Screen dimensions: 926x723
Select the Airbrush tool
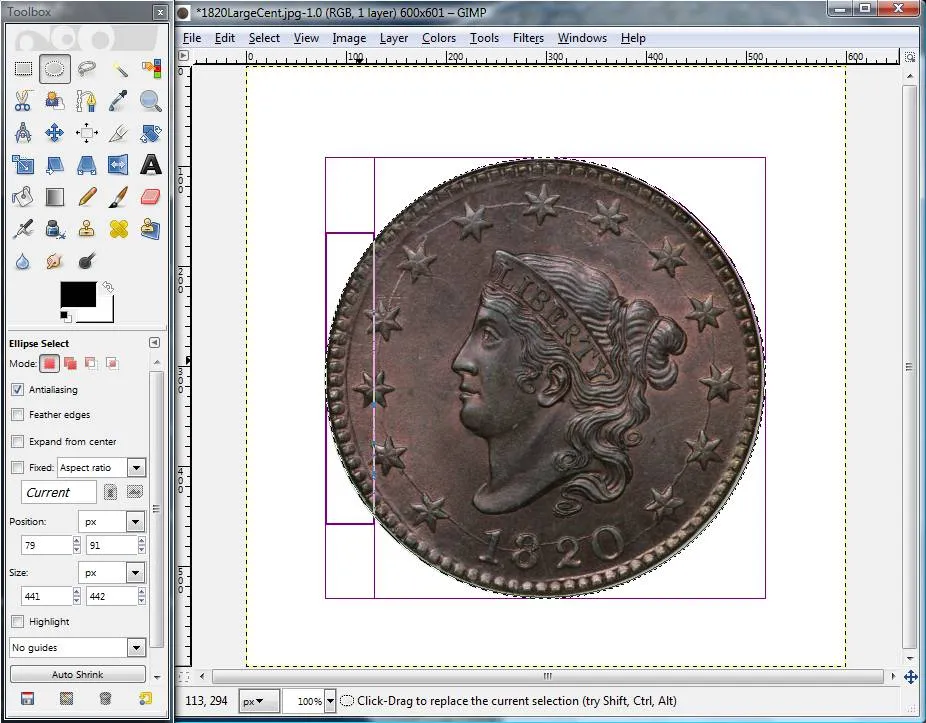coord(23,229)
